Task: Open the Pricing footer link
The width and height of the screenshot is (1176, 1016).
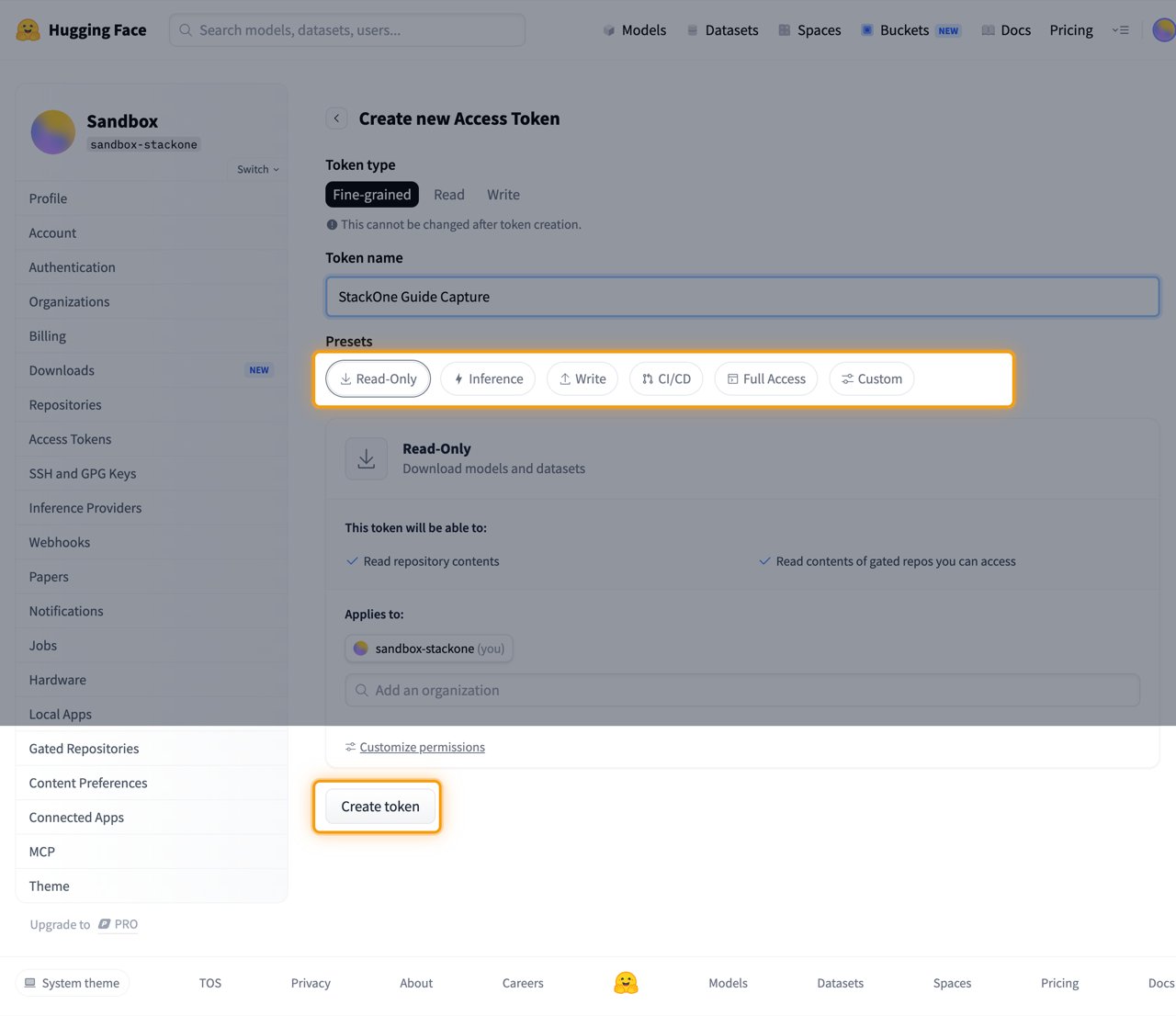Action: click(1059, 983)
